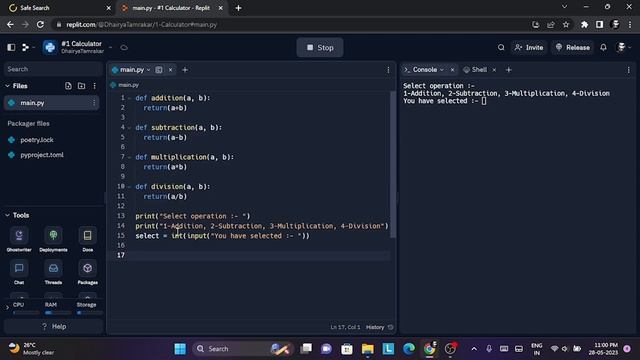
Task: Close the main.py editor tab
Action: tap(170, 70)
